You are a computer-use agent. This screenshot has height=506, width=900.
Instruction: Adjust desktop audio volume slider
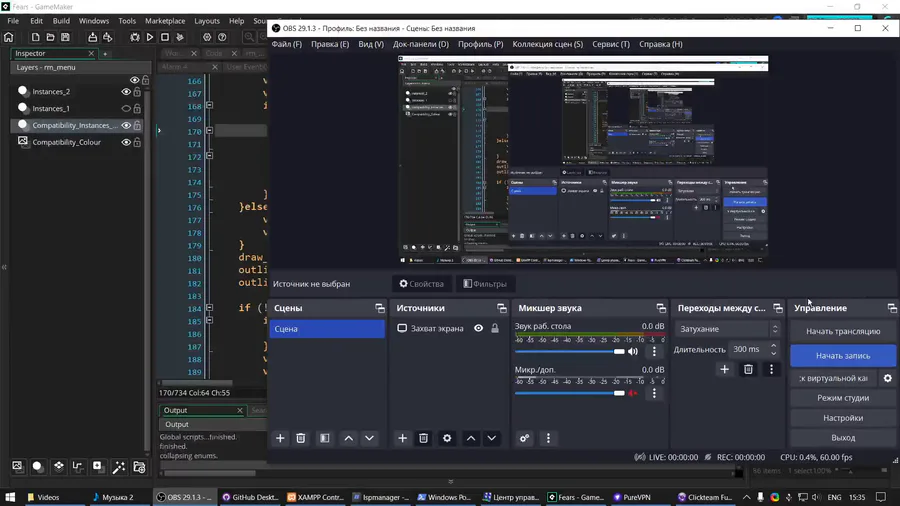click(x=569, y=351)
